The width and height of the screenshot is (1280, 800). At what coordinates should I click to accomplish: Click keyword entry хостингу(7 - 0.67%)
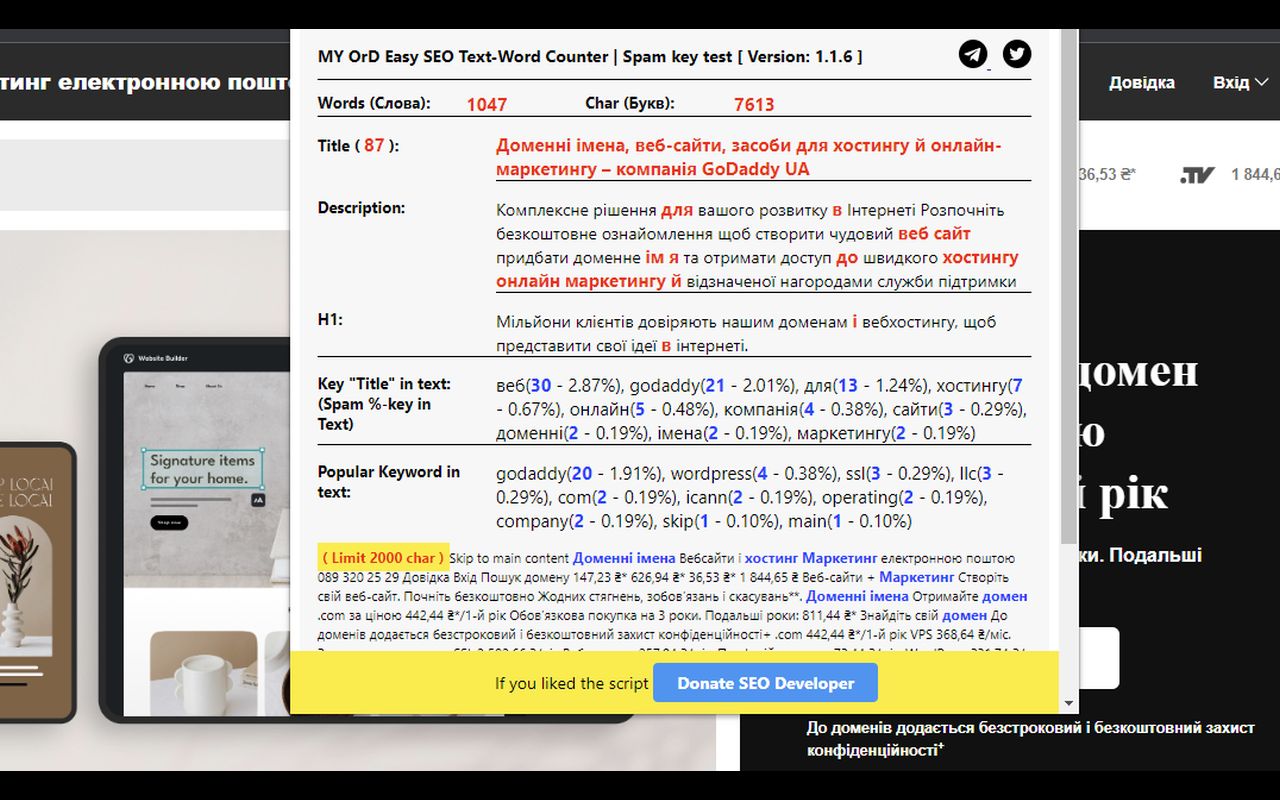761,397
